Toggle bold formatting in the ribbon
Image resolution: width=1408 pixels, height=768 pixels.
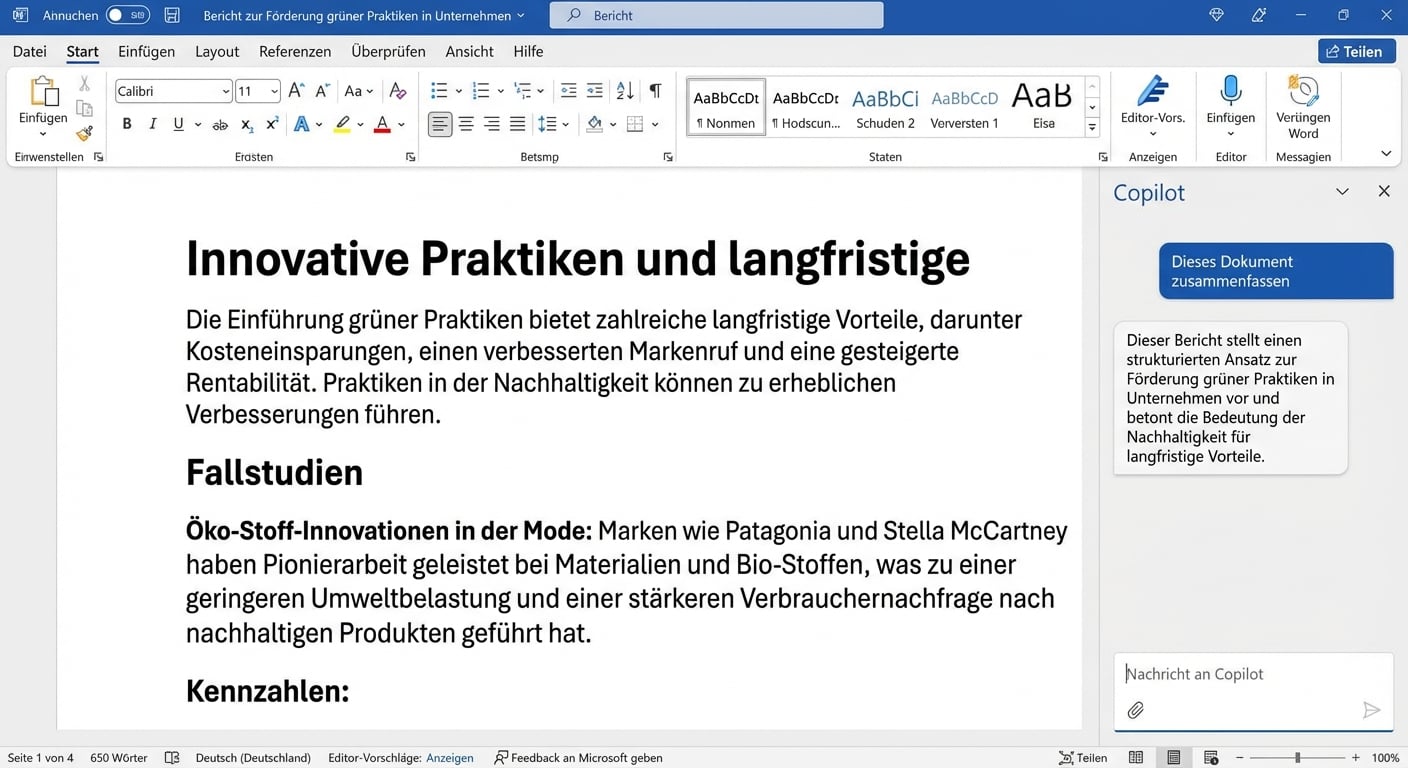tap(126, 123)
